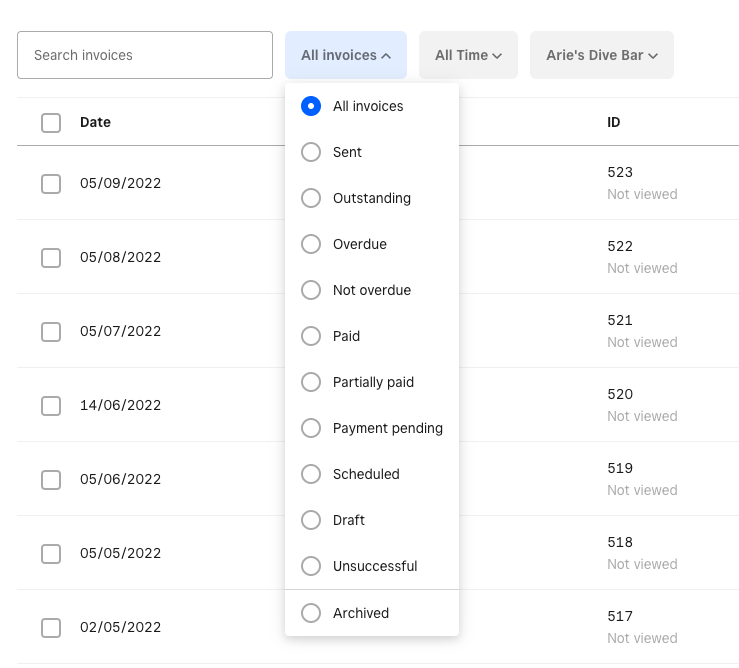Select the Archived invoices option
This screenshot has height=668, width=739.
[x=311, y=613]
